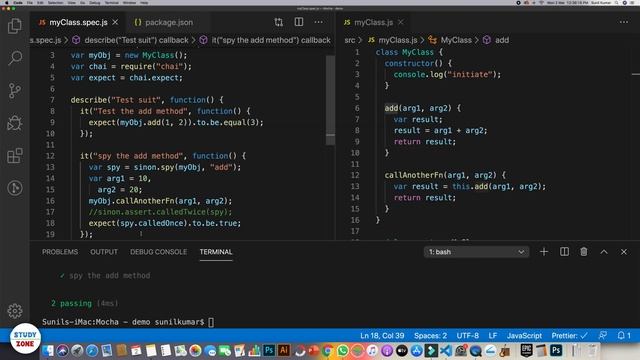Viewport: 640px width, 360px height.
Task: Open the App Store icon in the dock
Action: point(416,350)
